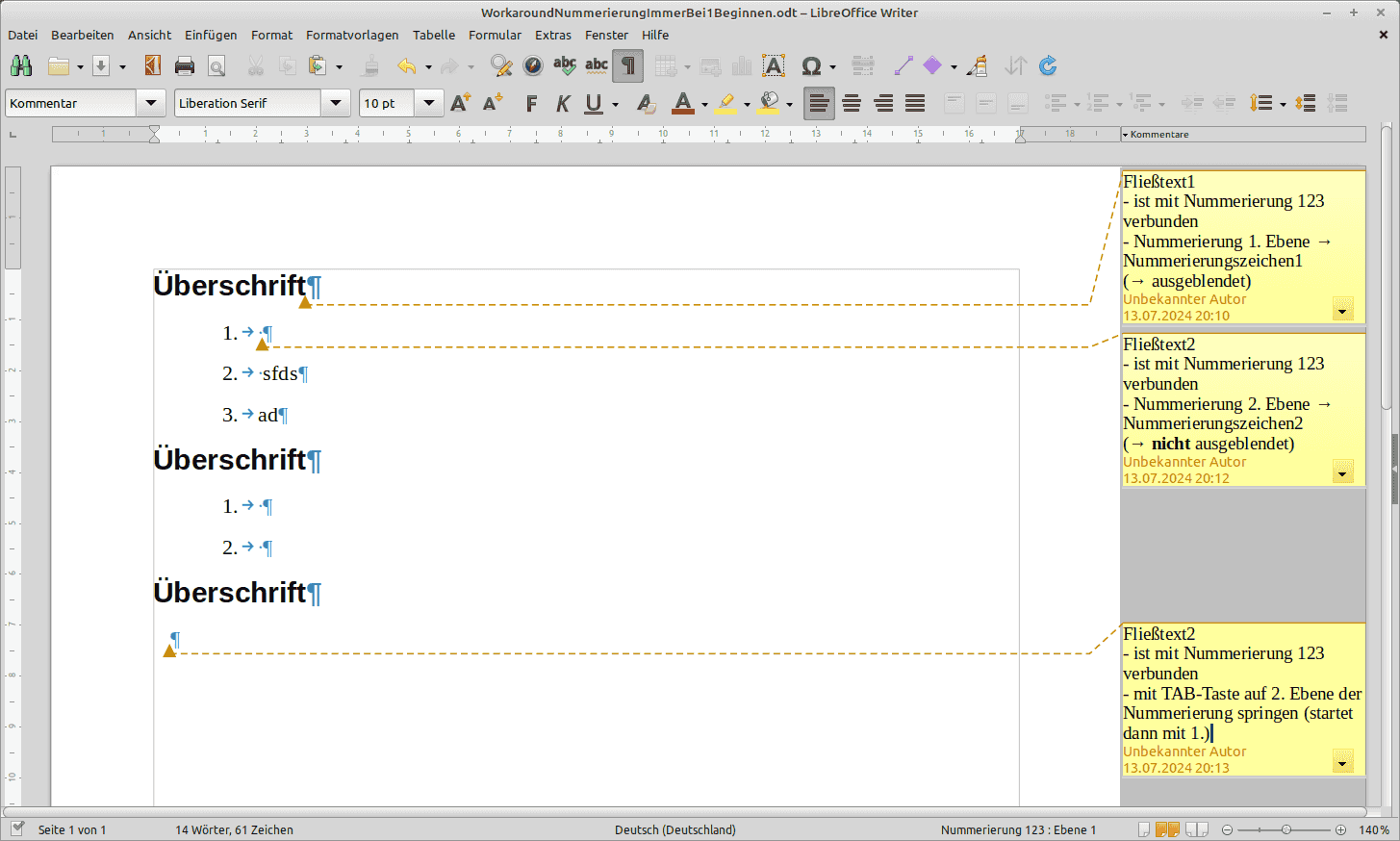Open first comment's options dropdown (20:10)
The height and width of the screenshot is (841, 1400).
click(1343, 308)
